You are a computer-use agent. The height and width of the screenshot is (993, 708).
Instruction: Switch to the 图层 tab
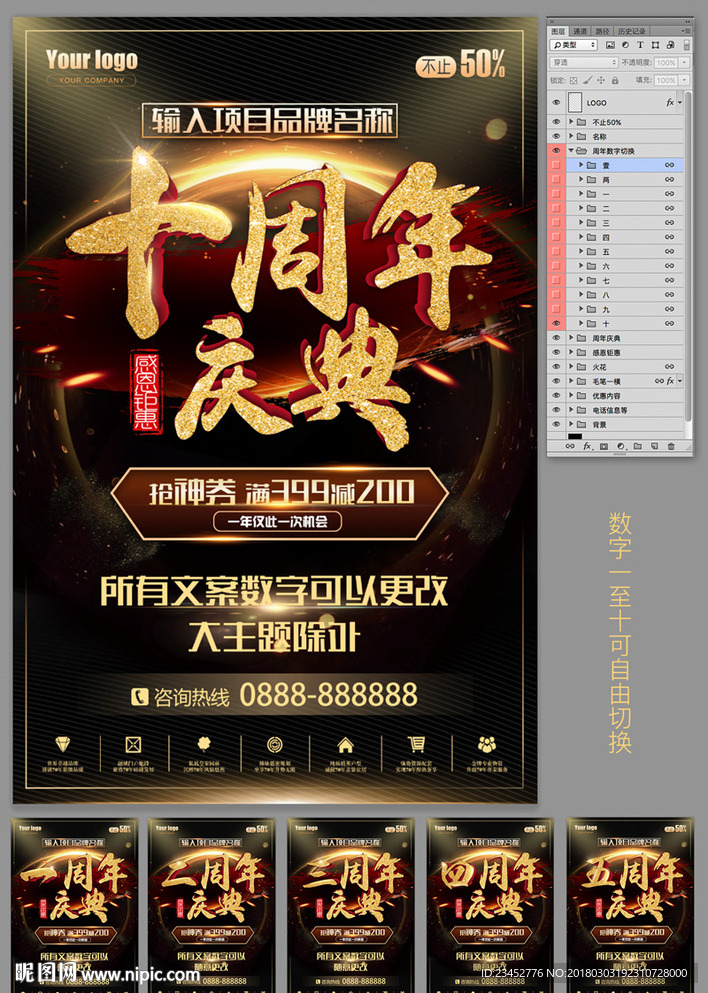click(x=558, y=31)
